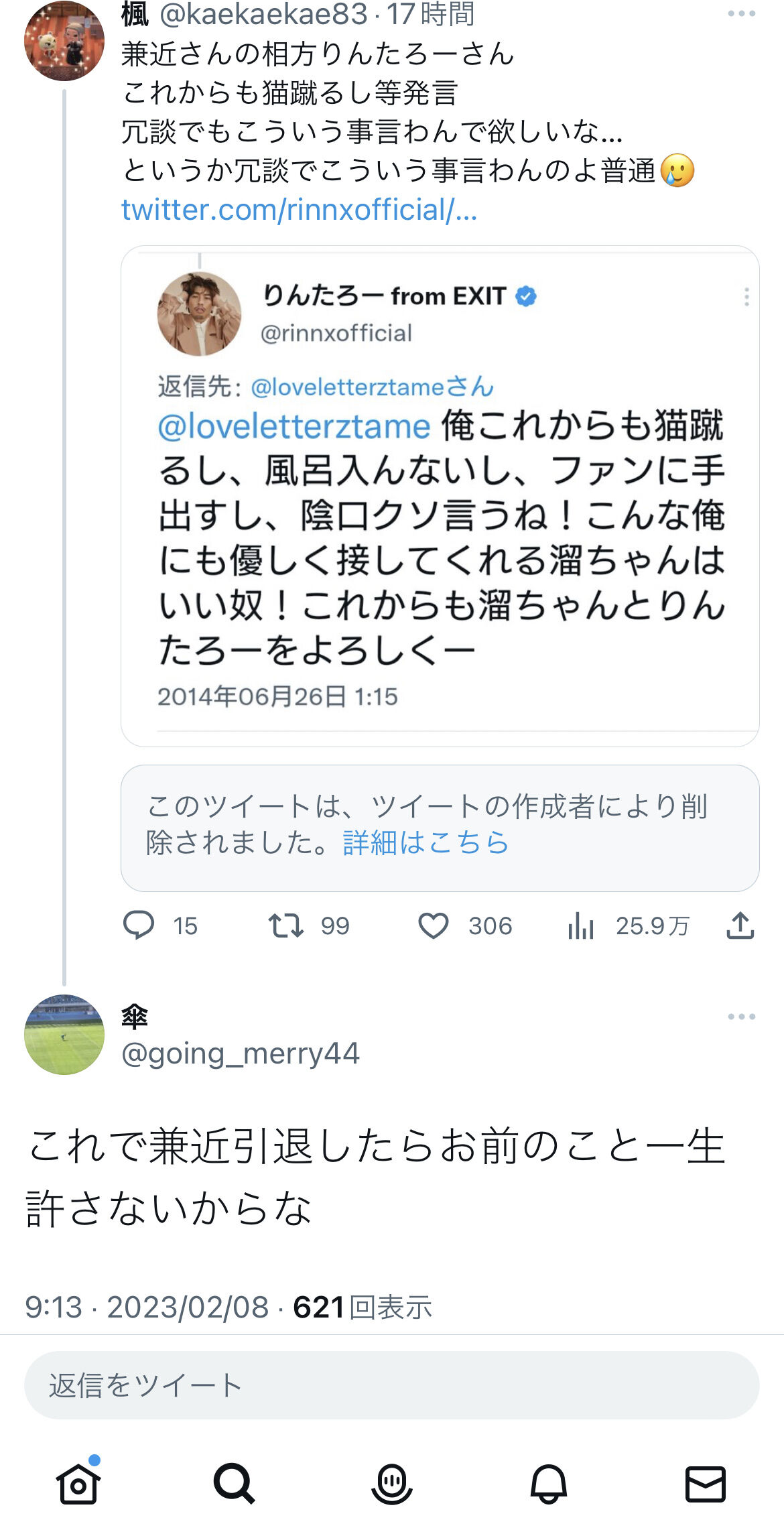Like the tweet with the heart icon
784x1534 pixels.
434,925
